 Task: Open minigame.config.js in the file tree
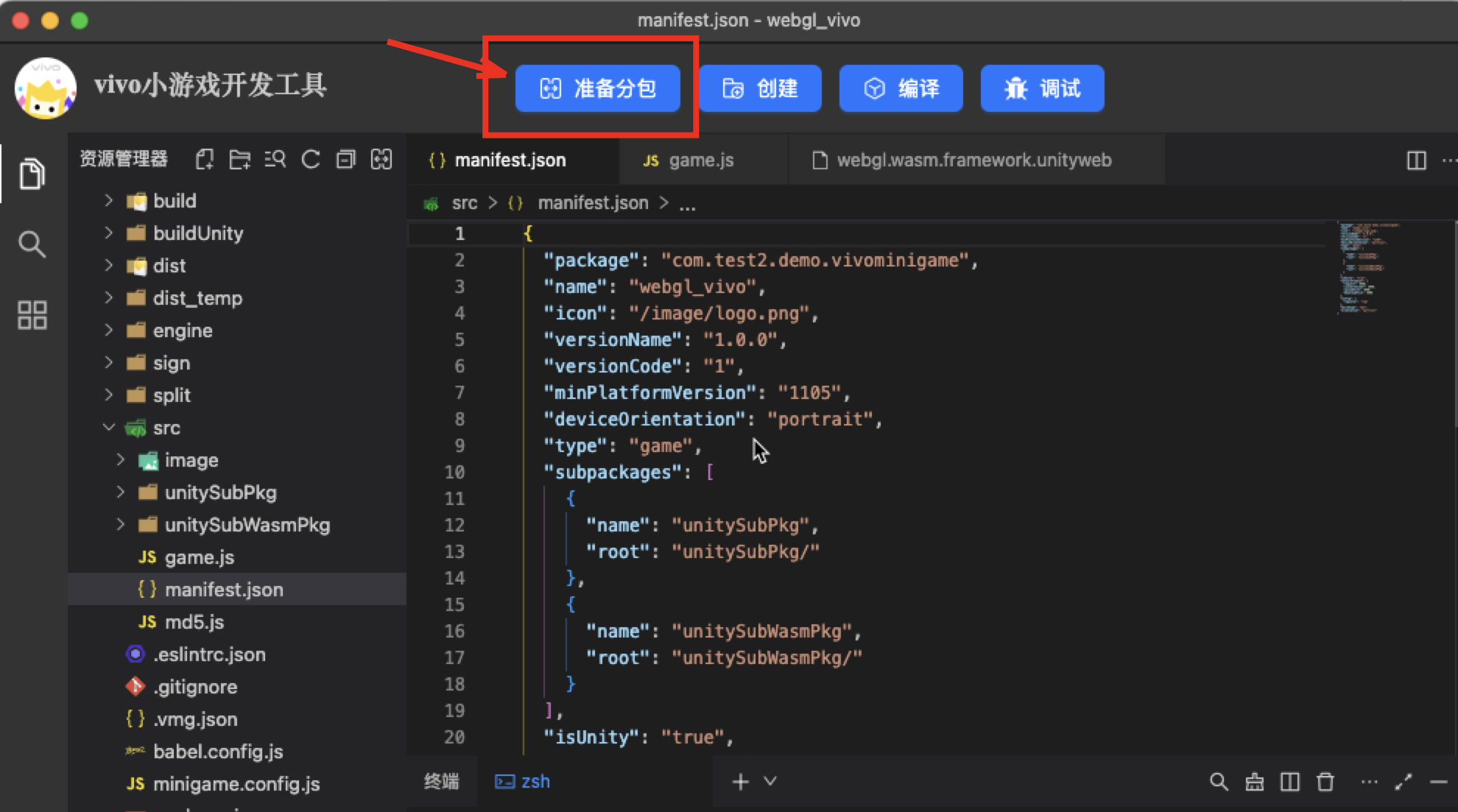[237, 783]
